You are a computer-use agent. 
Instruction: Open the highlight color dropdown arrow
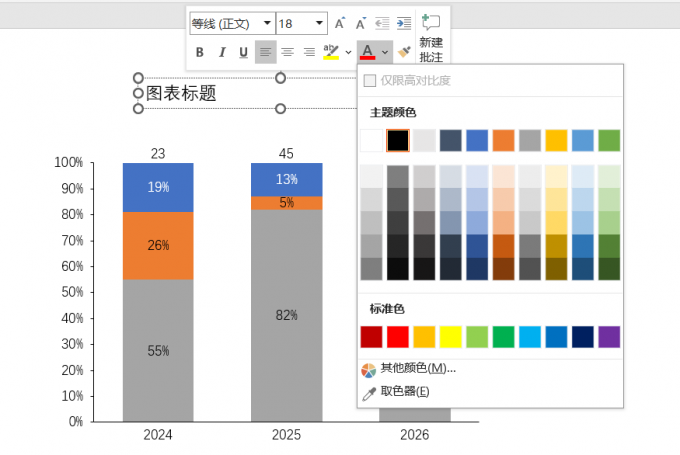(348, 52)
